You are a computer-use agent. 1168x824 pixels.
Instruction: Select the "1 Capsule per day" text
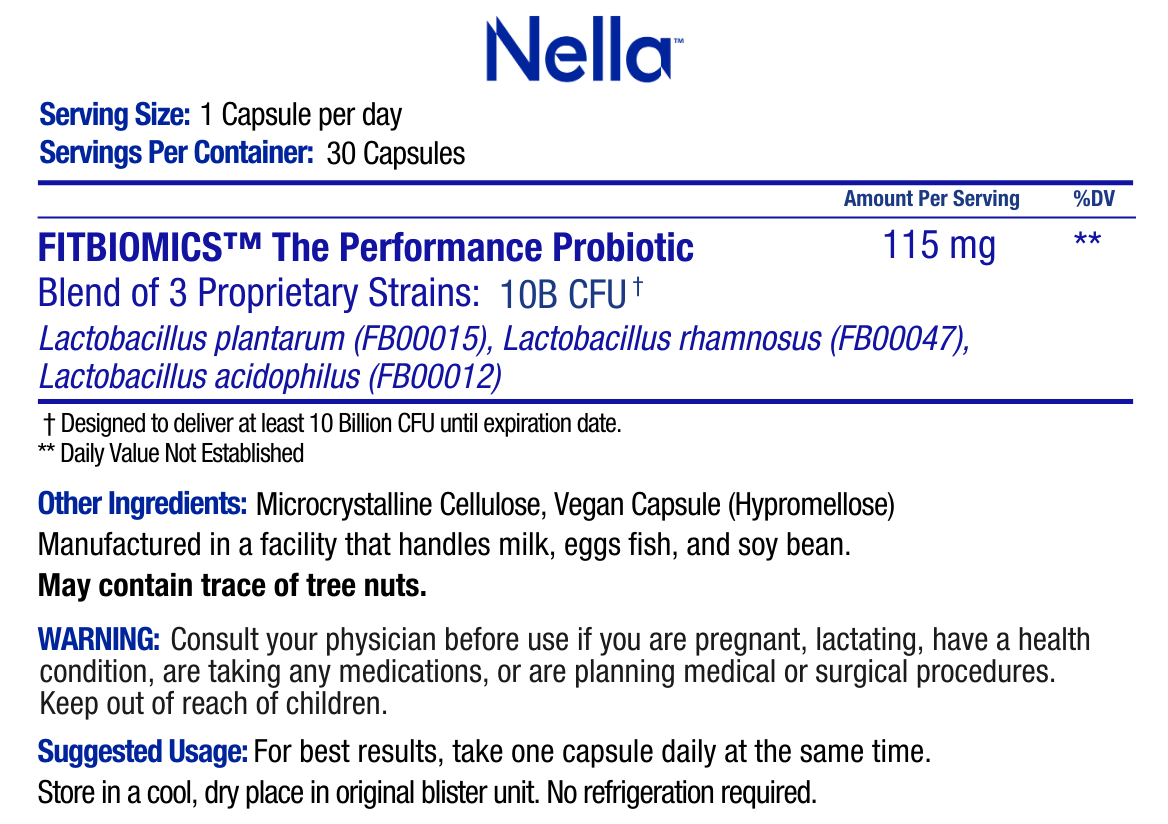[301, 116]
